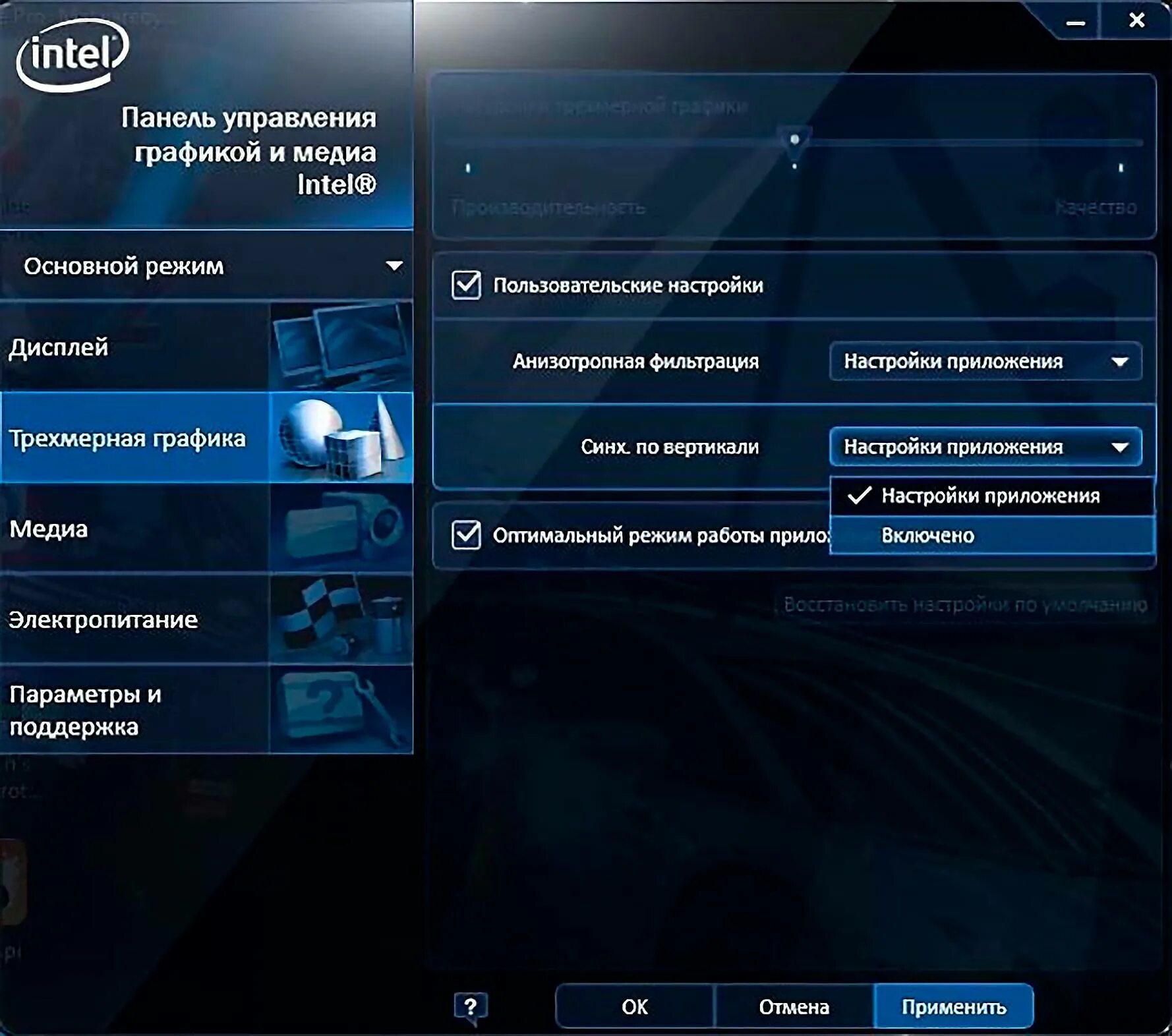Screen dimensions: 1172x1036
Task: Open the Медиа section
Action: (x=207, y=529)
